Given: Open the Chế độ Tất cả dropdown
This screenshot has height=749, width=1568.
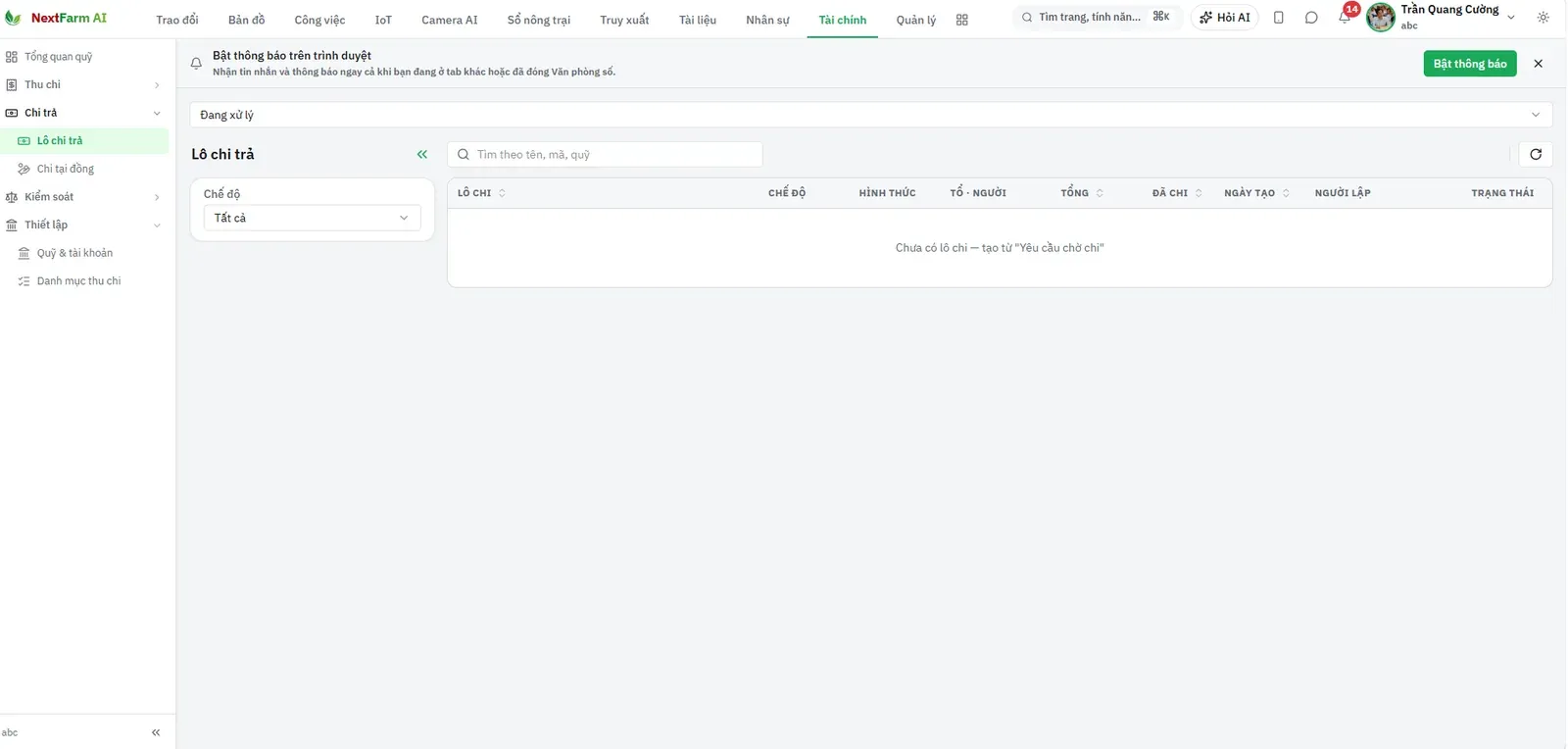Looking at the screenshot, I should click(312, 218).
